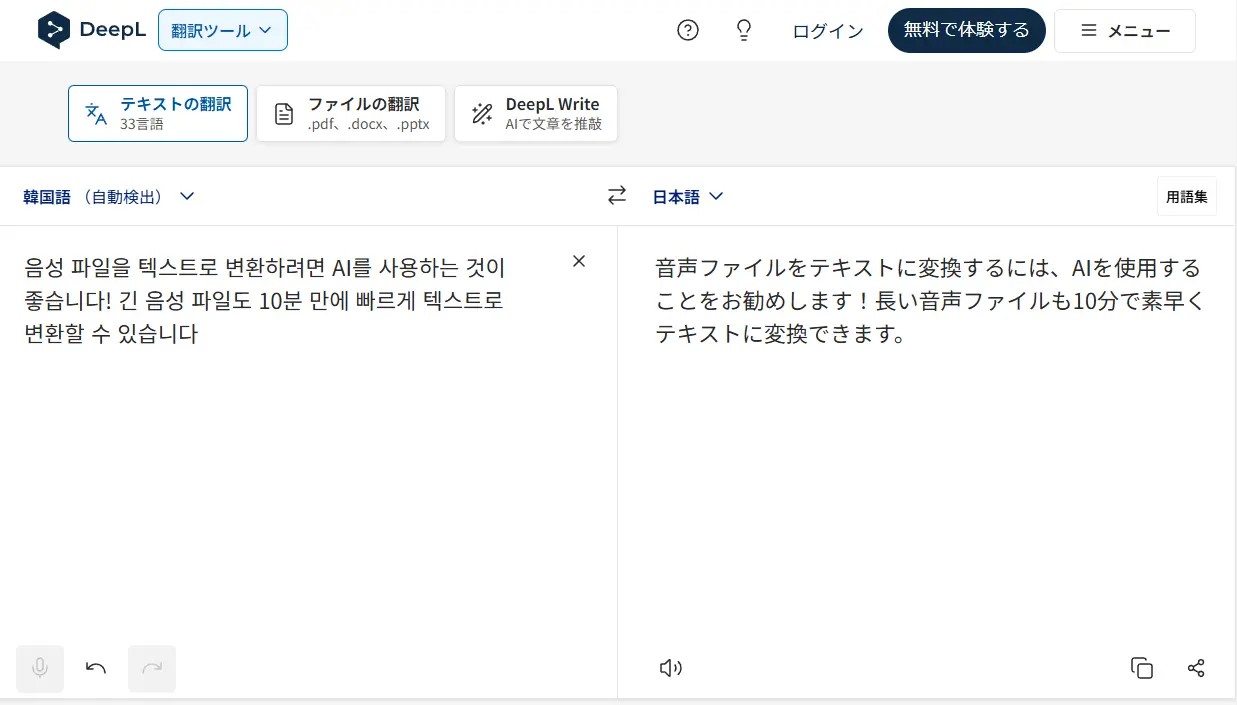Click the lightbulb tips icon

coord(744,30)
